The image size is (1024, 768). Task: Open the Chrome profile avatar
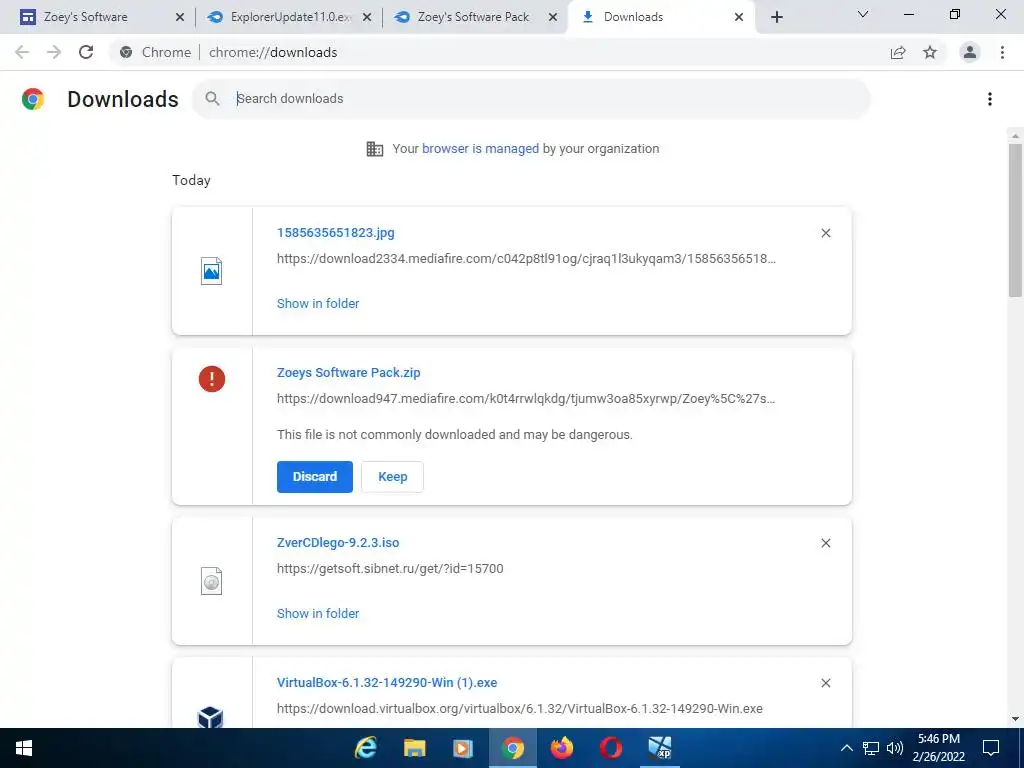970,52
